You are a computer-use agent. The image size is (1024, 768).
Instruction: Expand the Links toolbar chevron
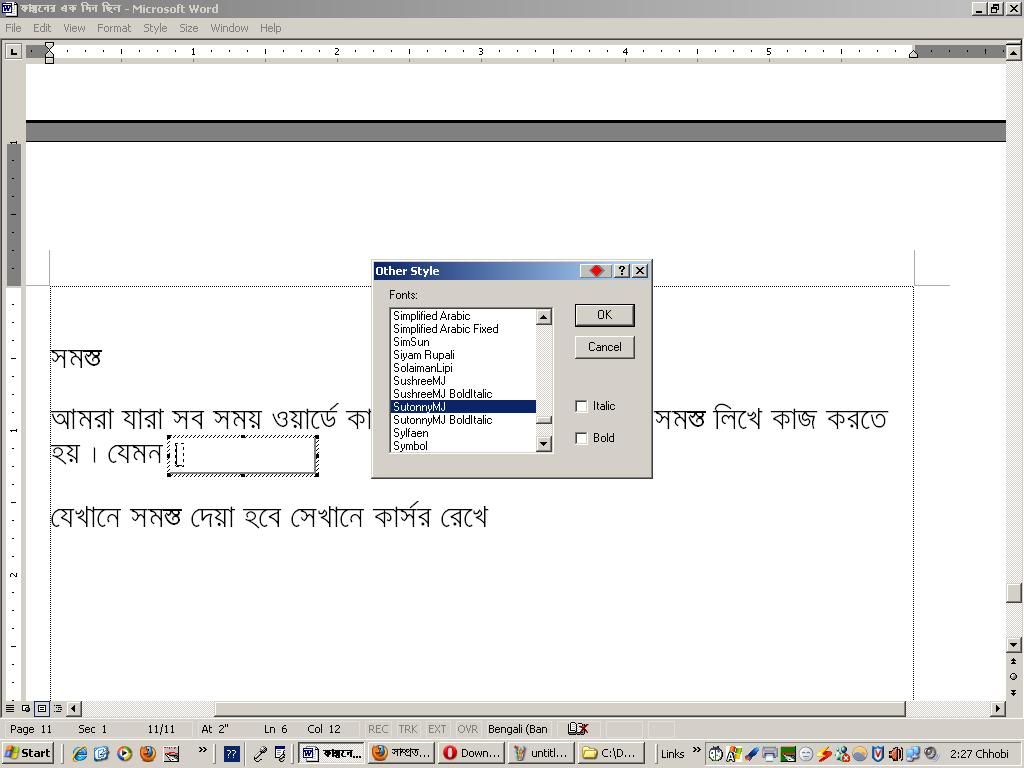[x=697, y=750]
